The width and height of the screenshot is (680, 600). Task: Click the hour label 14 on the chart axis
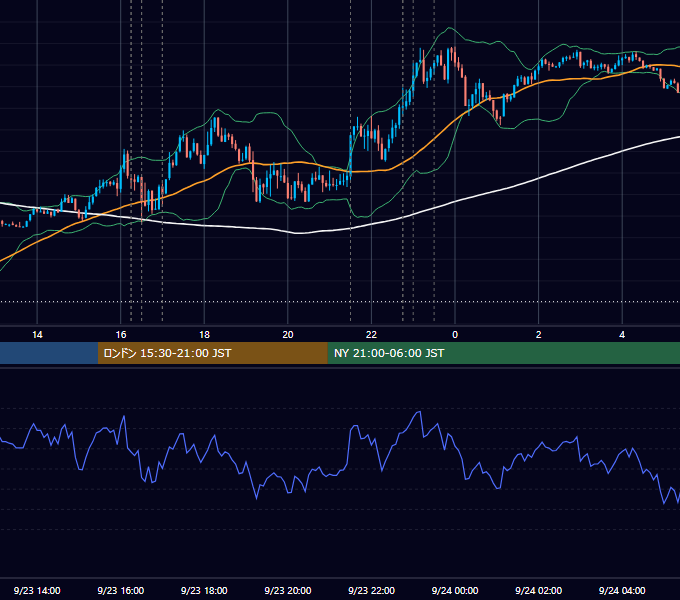tap(37, 334)
